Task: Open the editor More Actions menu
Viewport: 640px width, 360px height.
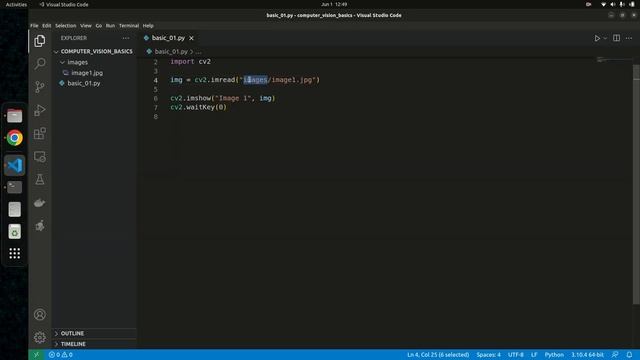Action: point(629,38)
